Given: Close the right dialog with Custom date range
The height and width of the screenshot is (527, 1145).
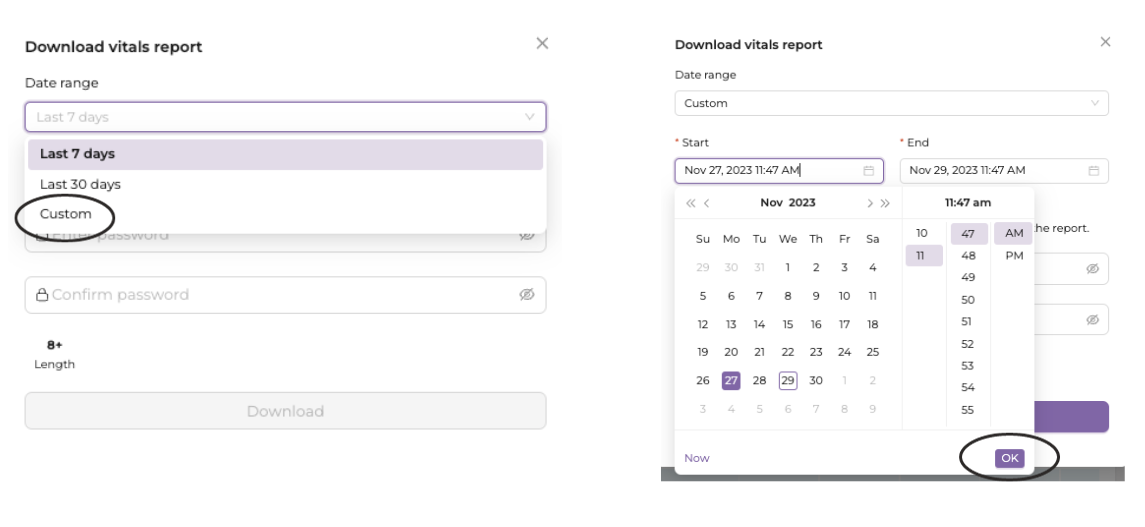Looking at the screenshot, I should click(x=1106, y=42).
